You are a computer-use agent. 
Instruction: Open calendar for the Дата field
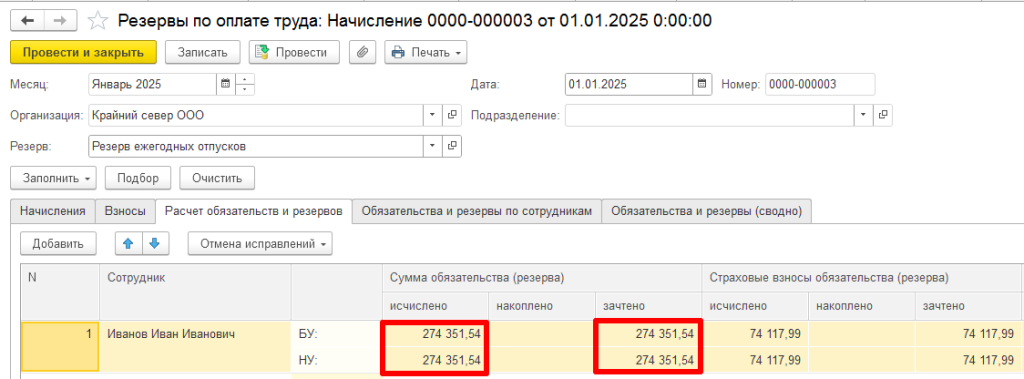click(702, 84)
